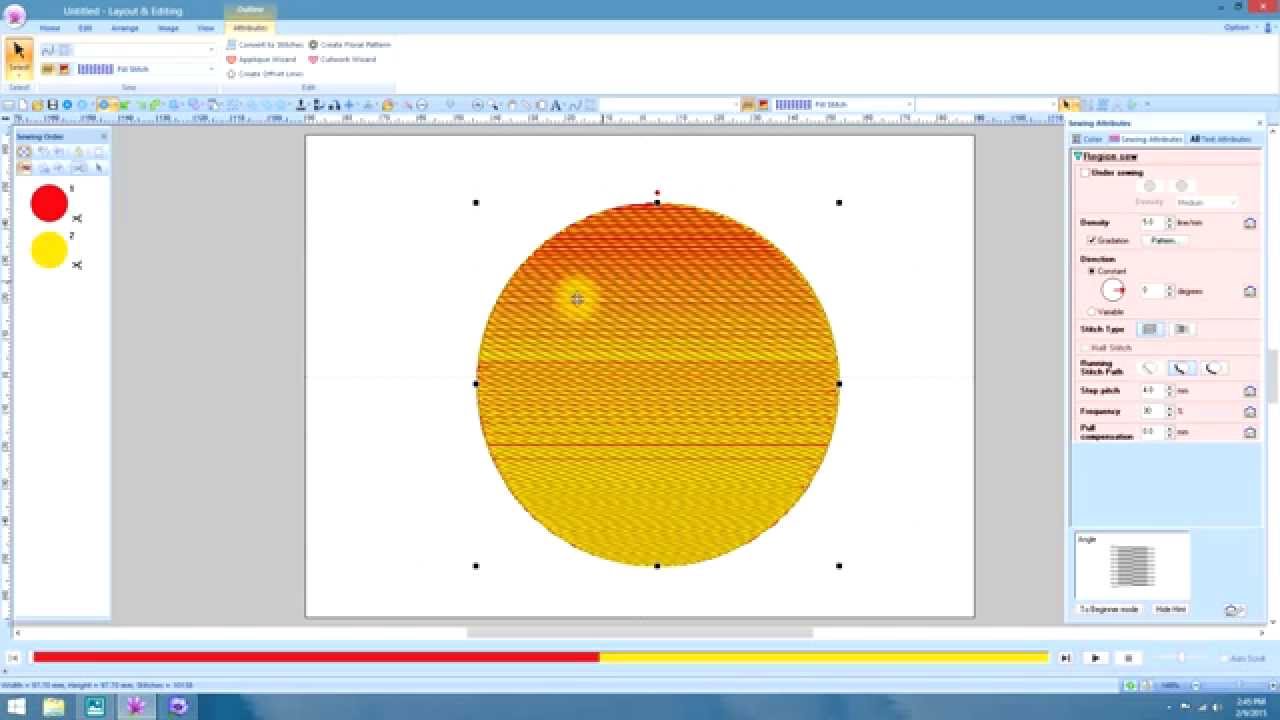Click the Pattern button next to Gradation
1280x720 pixels.
tap(1164, 240)
